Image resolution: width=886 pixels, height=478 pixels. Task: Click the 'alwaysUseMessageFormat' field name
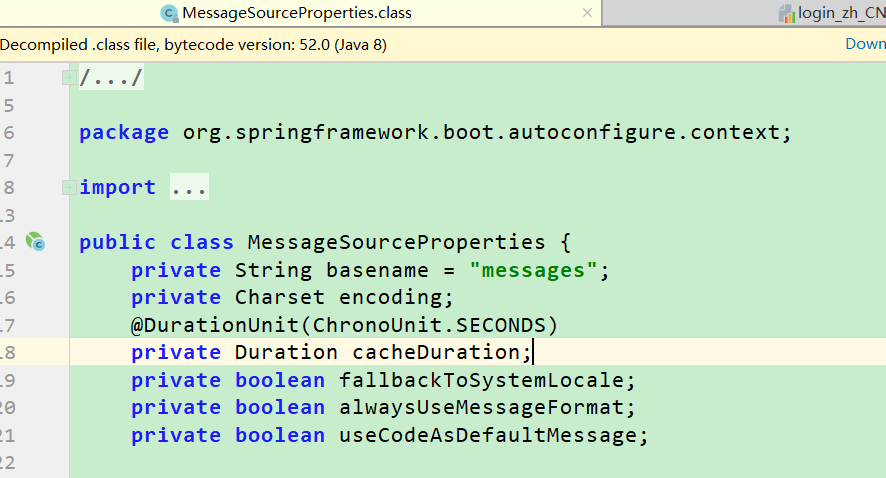pyautogui.click(x=481, y=407)
